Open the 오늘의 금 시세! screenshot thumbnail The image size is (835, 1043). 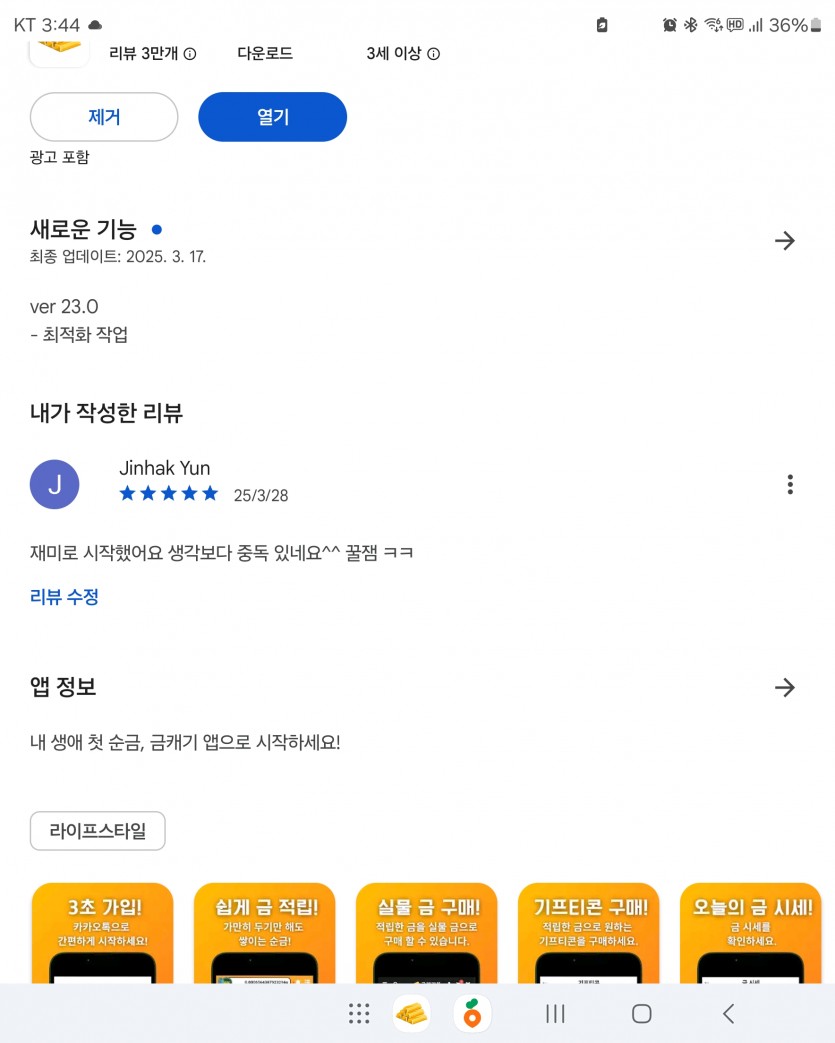751,933
